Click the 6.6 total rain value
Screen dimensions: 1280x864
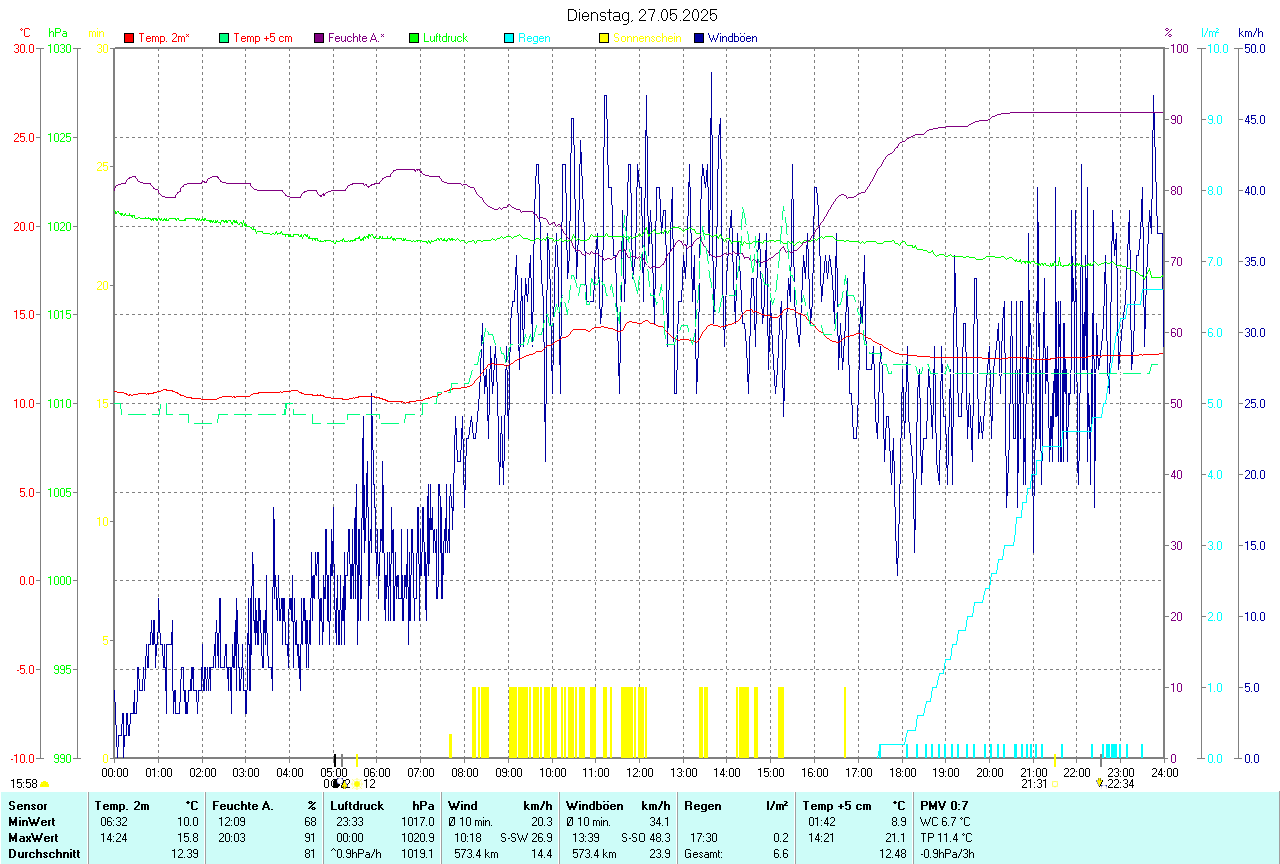[x=782, y=853]
